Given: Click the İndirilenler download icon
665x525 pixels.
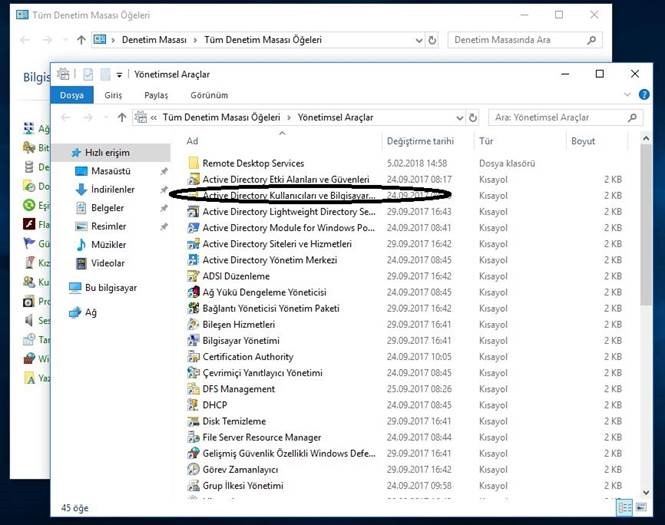Looking at the screenshot, I should pos(81,190).
